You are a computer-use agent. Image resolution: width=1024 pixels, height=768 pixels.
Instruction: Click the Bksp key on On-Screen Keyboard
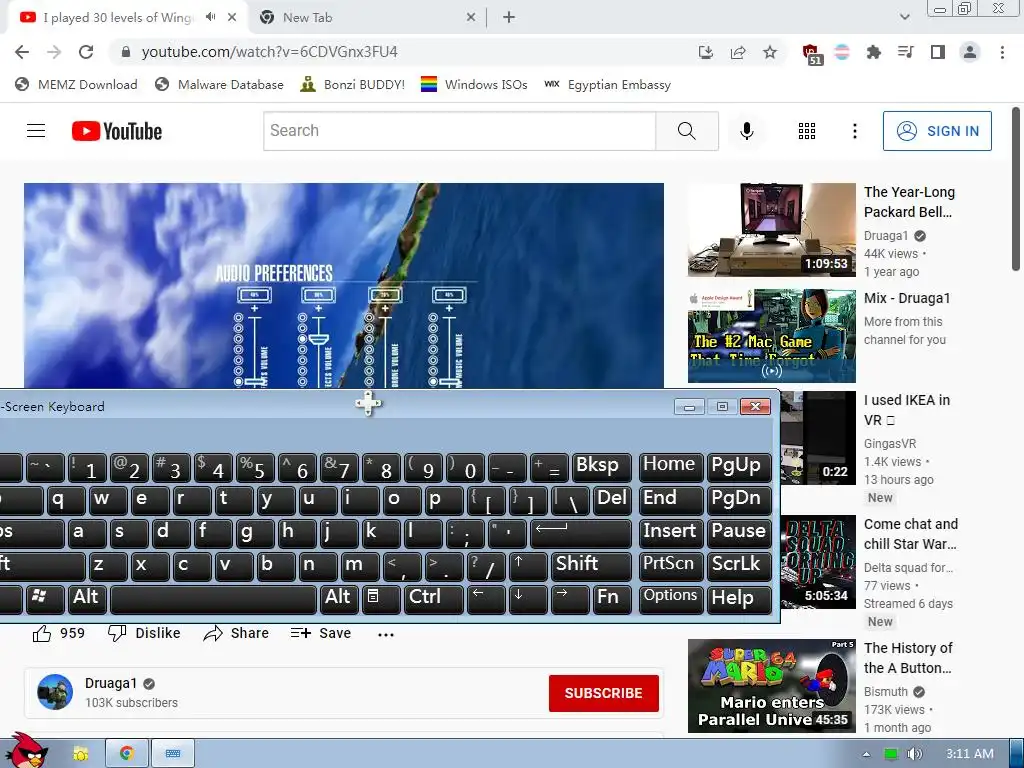(x=602, y=468)
